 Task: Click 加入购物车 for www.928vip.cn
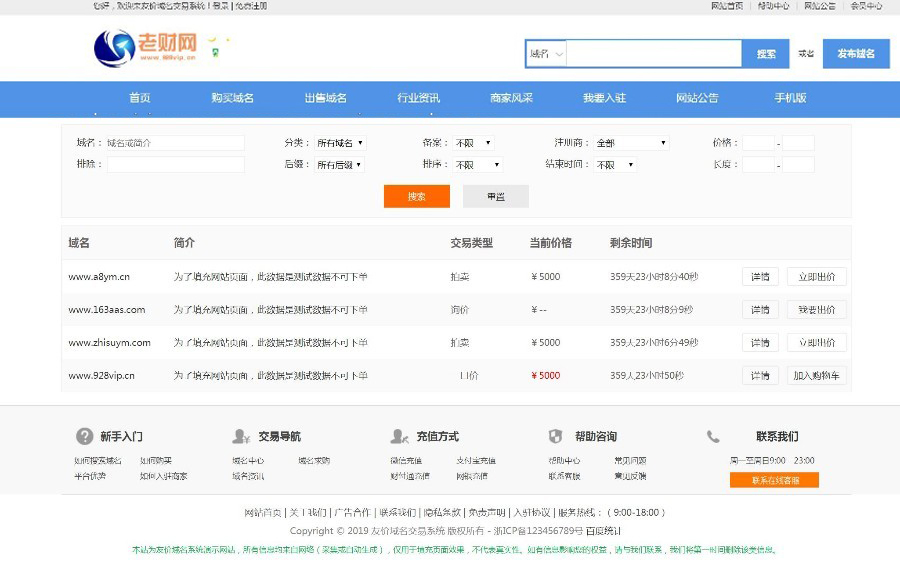tap(817, 376)
